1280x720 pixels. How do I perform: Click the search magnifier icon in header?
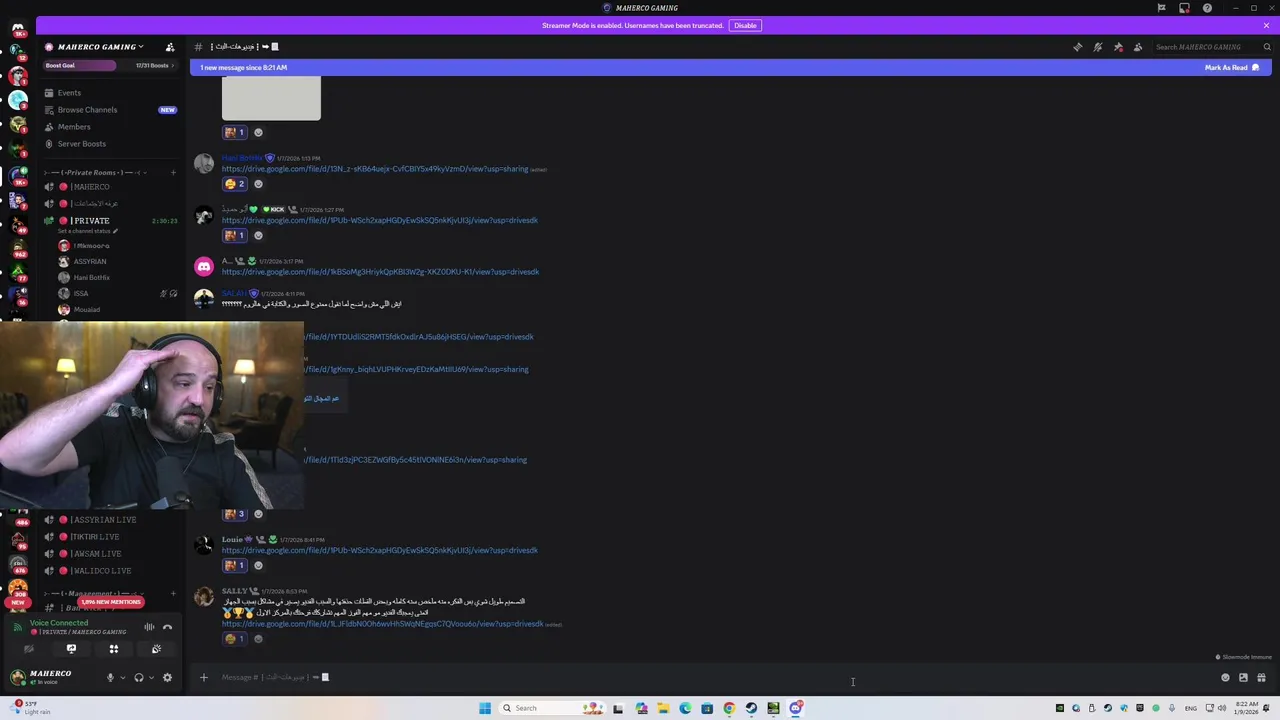click(x=1267, y=47)
